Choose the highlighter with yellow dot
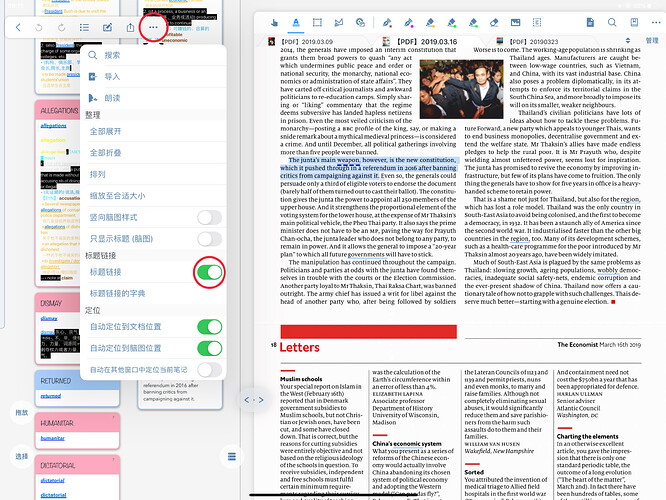The width and height of the screenshot is (666, 500). [x=430, y=23]
